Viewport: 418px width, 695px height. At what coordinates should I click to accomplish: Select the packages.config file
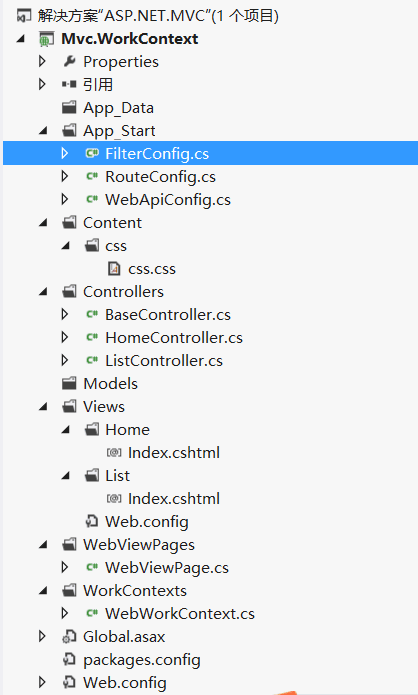142,660
